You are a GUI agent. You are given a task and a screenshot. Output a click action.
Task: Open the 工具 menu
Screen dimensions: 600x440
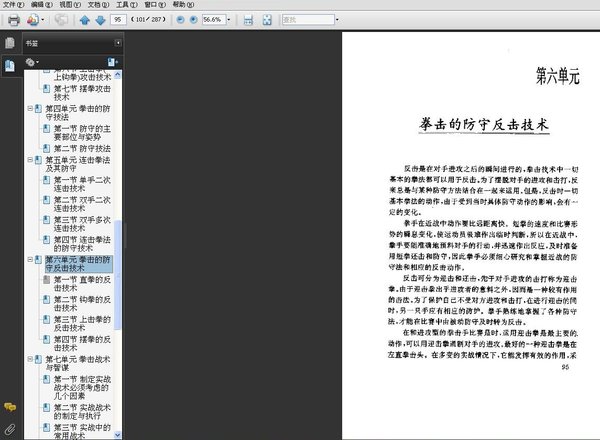click(127, 5)
